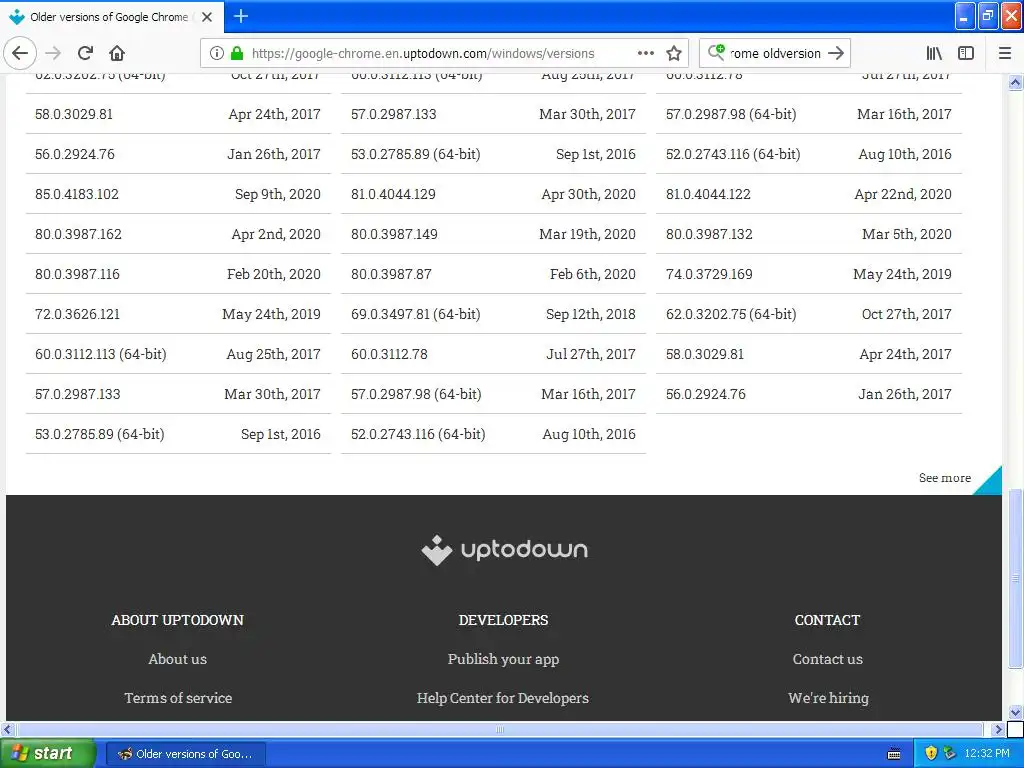The width and height of the screenshot is (1024, 768).
Task: Click the Older versions of Goo... taskbar button
Action: click(x=185, y=754)
